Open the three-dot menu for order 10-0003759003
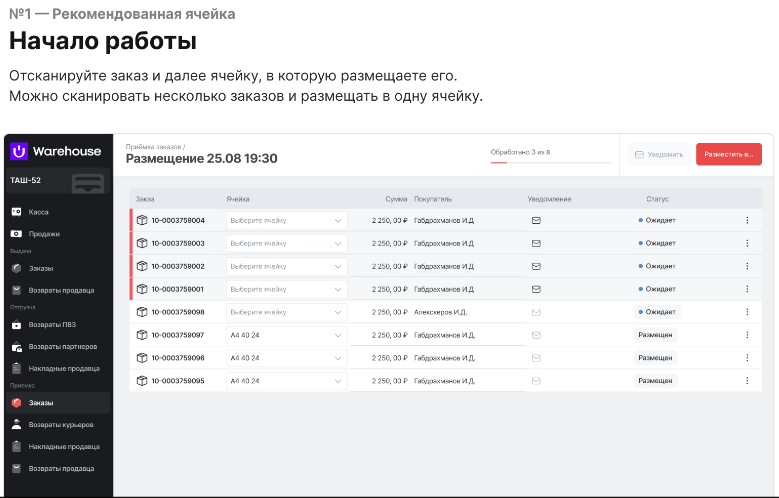This screenshot has width=779, height=498. click(x=747, y=243)
